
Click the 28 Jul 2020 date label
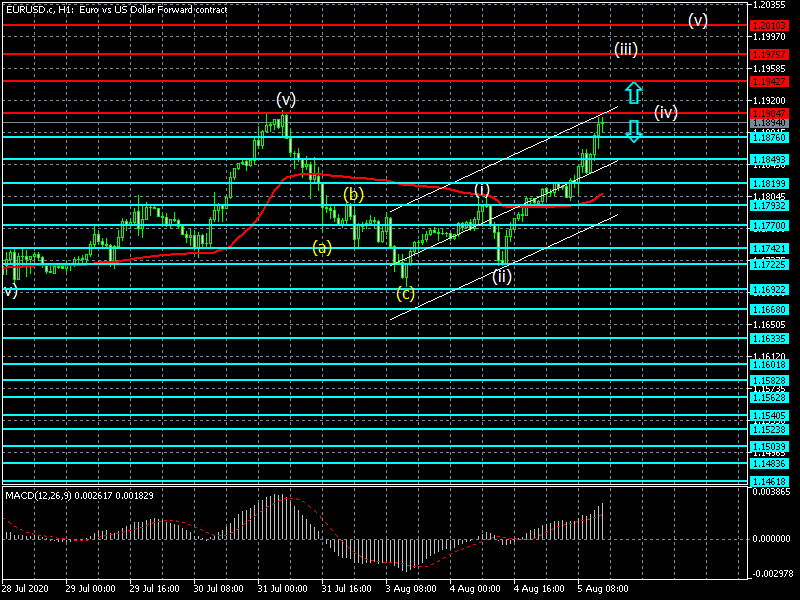coord(26,588)
